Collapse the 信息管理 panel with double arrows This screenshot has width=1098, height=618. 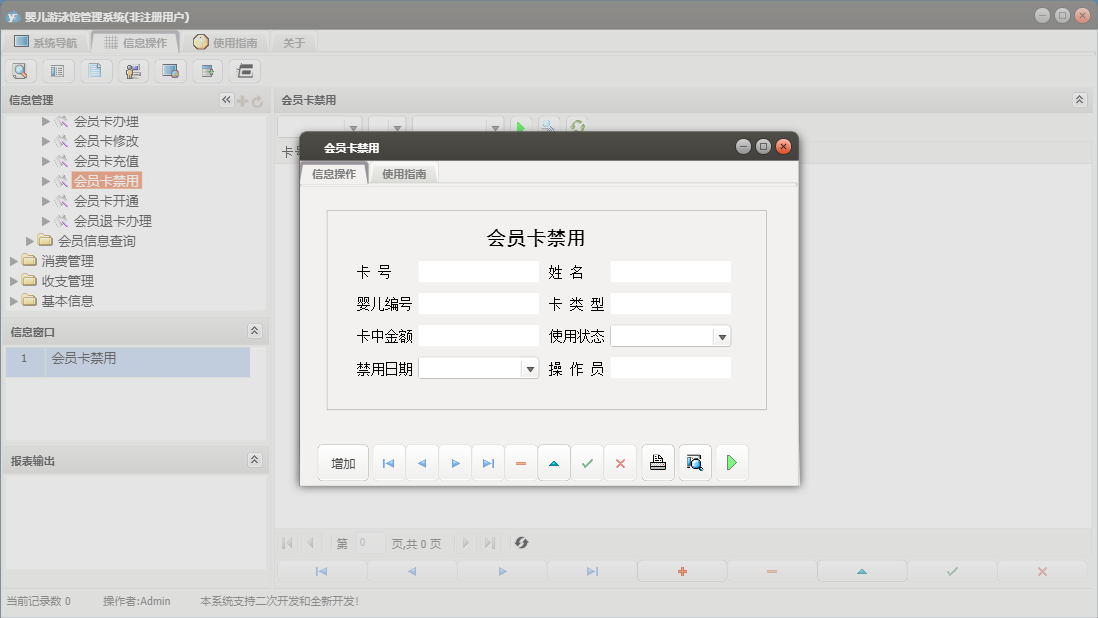(225, 99)
